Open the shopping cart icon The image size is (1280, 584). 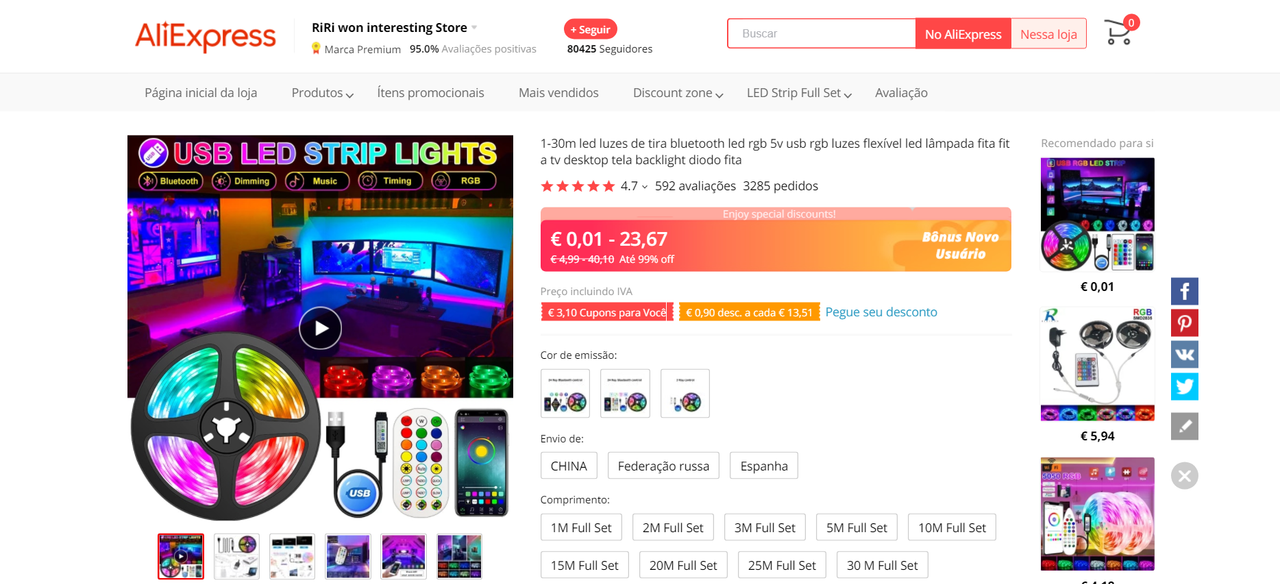(x=1120, y=32)
